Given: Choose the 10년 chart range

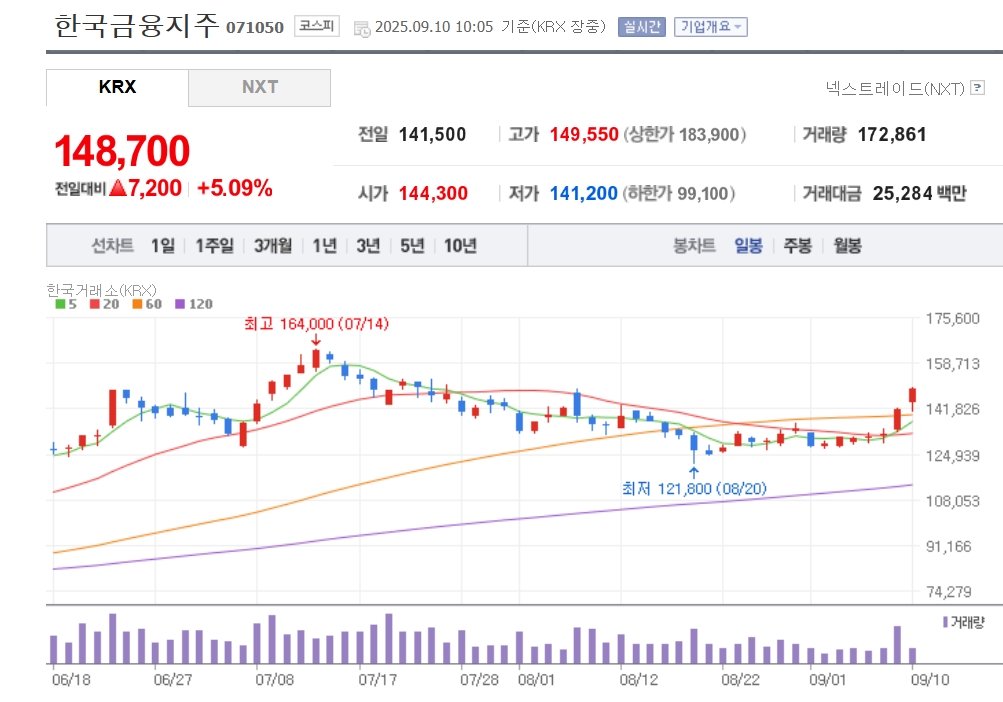Looking at the screenshot, I should click(461, 246).
